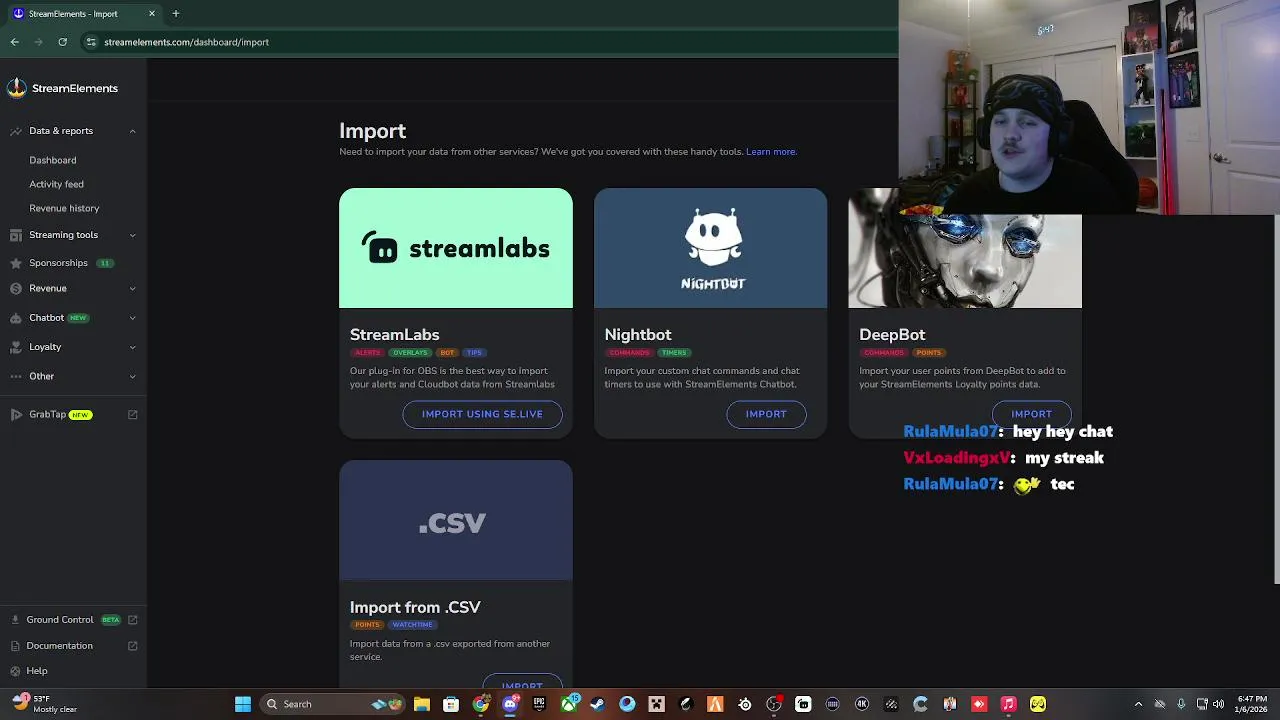Screen dimensions: 1280x720
Task: Open Apple Music taskbar icon
Action: (x=1008, y=704)
